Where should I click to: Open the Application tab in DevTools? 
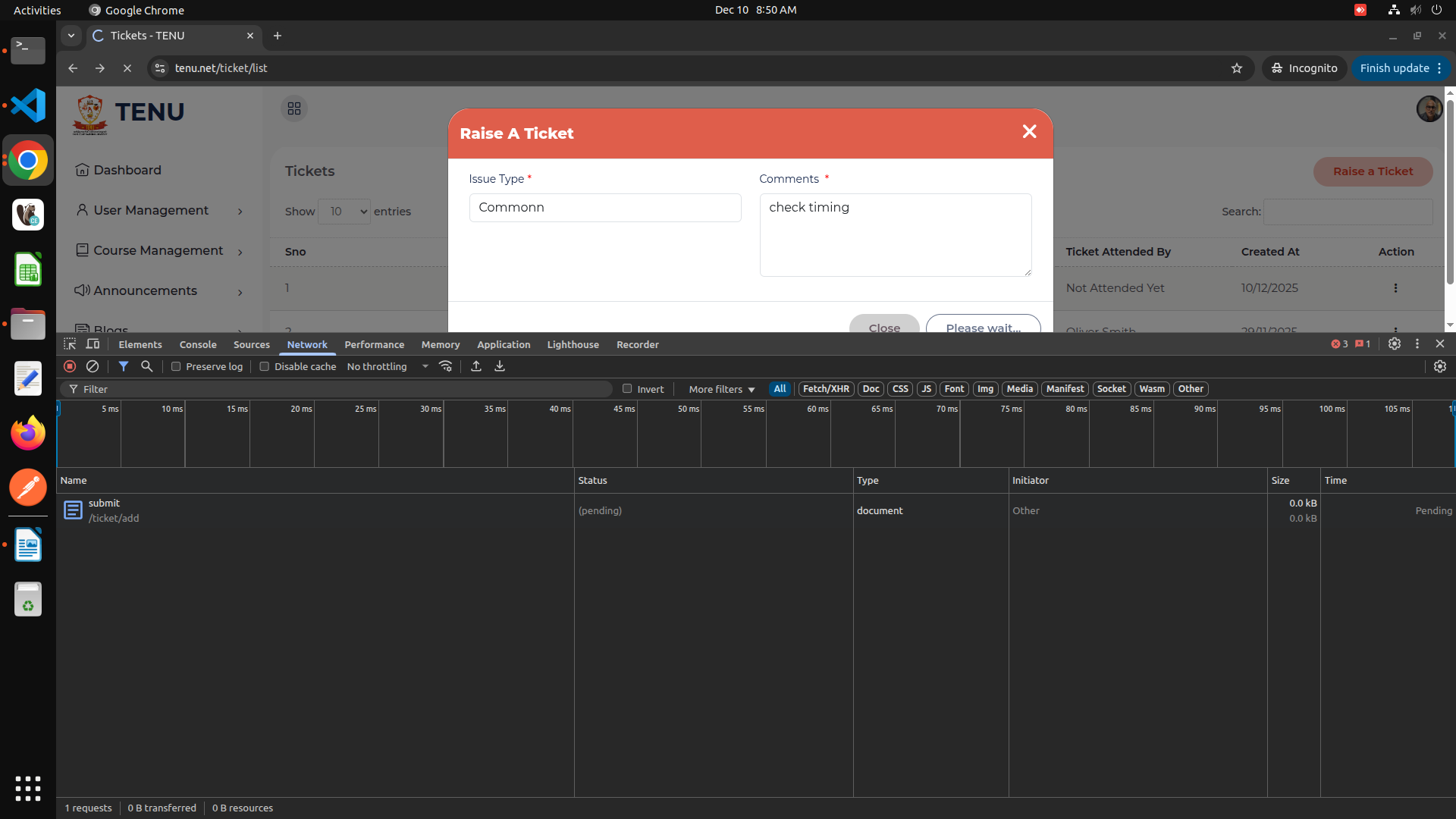pos(504,344)
